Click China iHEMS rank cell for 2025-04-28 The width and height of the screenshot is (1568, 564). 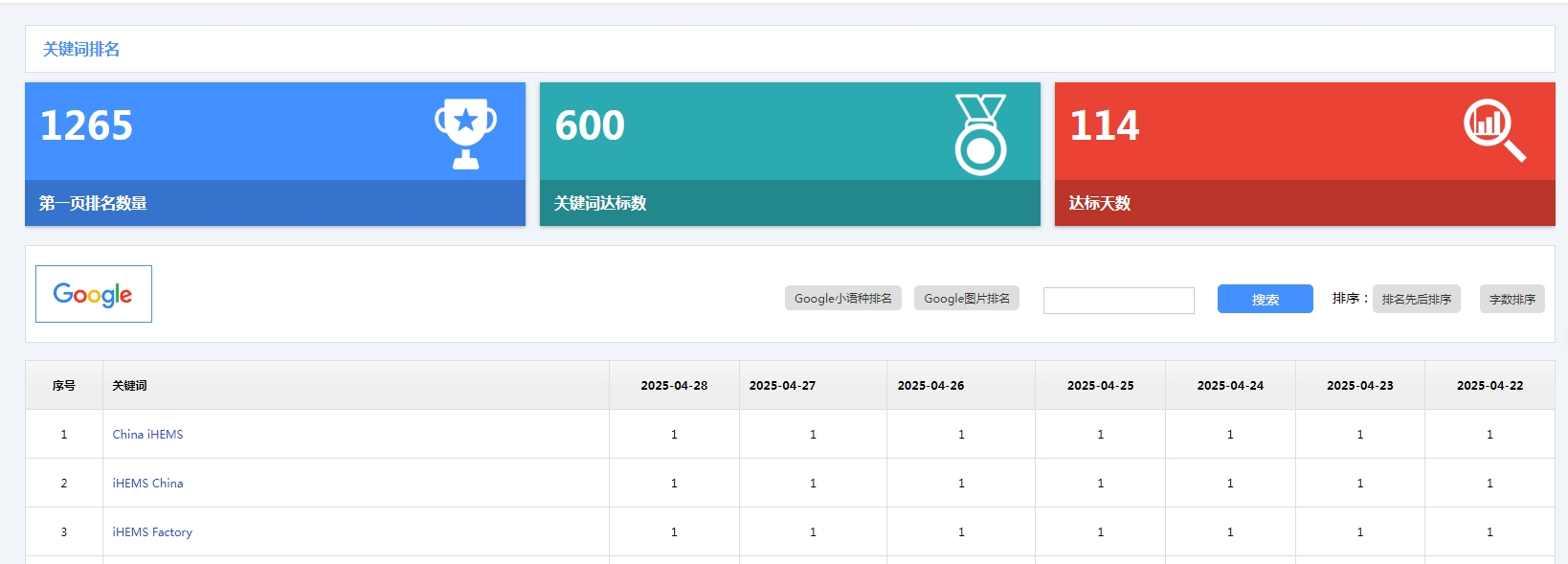click(x=674, y=435)
